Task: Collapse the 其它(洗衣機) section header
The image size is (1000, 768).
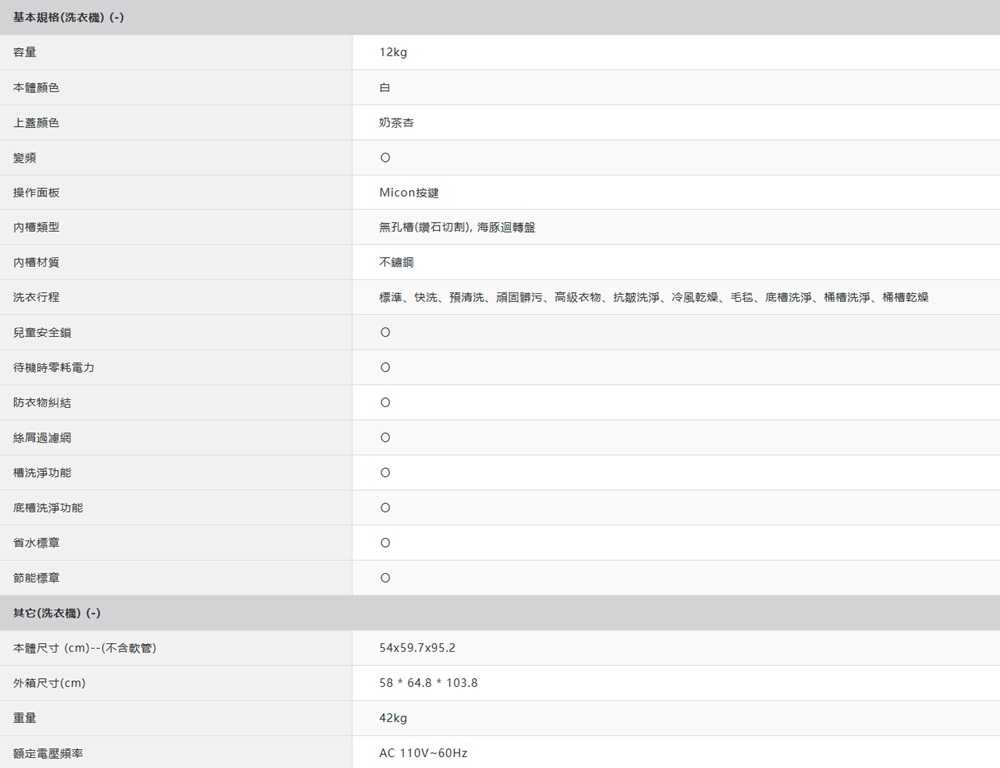Action: 57,613
